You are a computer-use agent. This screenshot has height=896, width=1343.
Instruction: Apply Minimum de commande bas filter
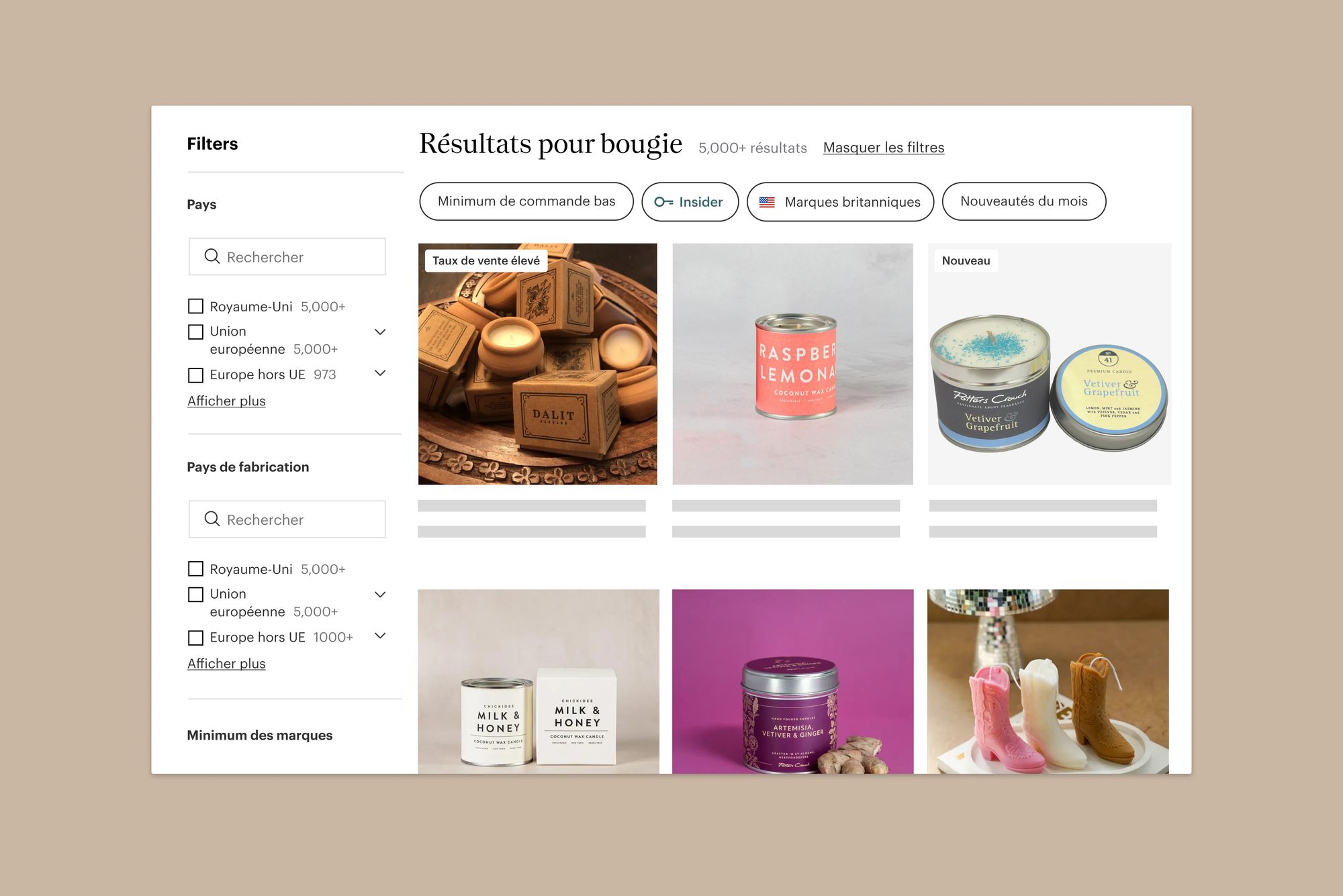(526, 201)
